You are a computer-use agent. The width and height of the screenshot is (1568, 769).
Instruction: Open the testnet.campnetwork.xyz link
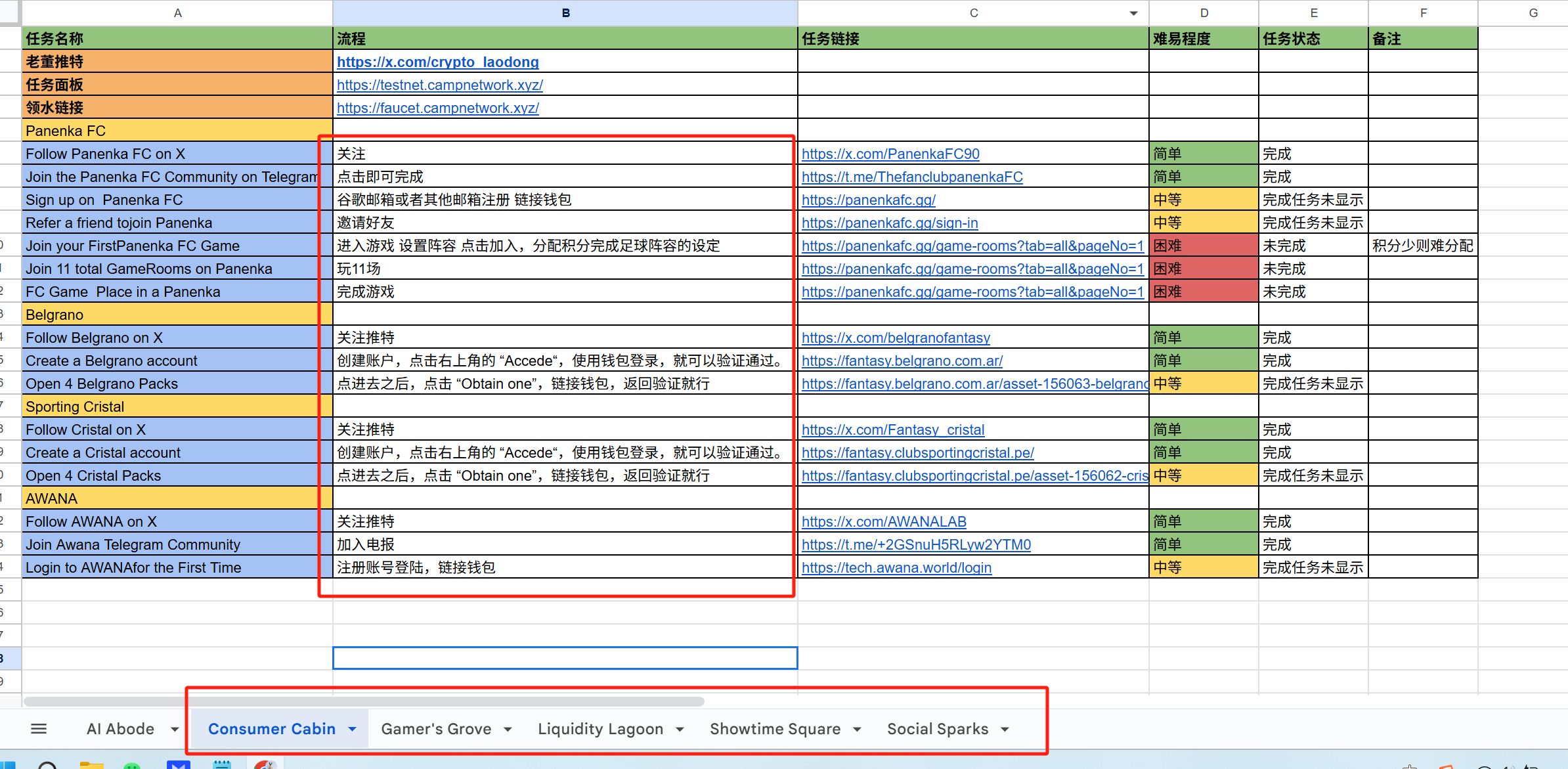click(x=440, y=85)
